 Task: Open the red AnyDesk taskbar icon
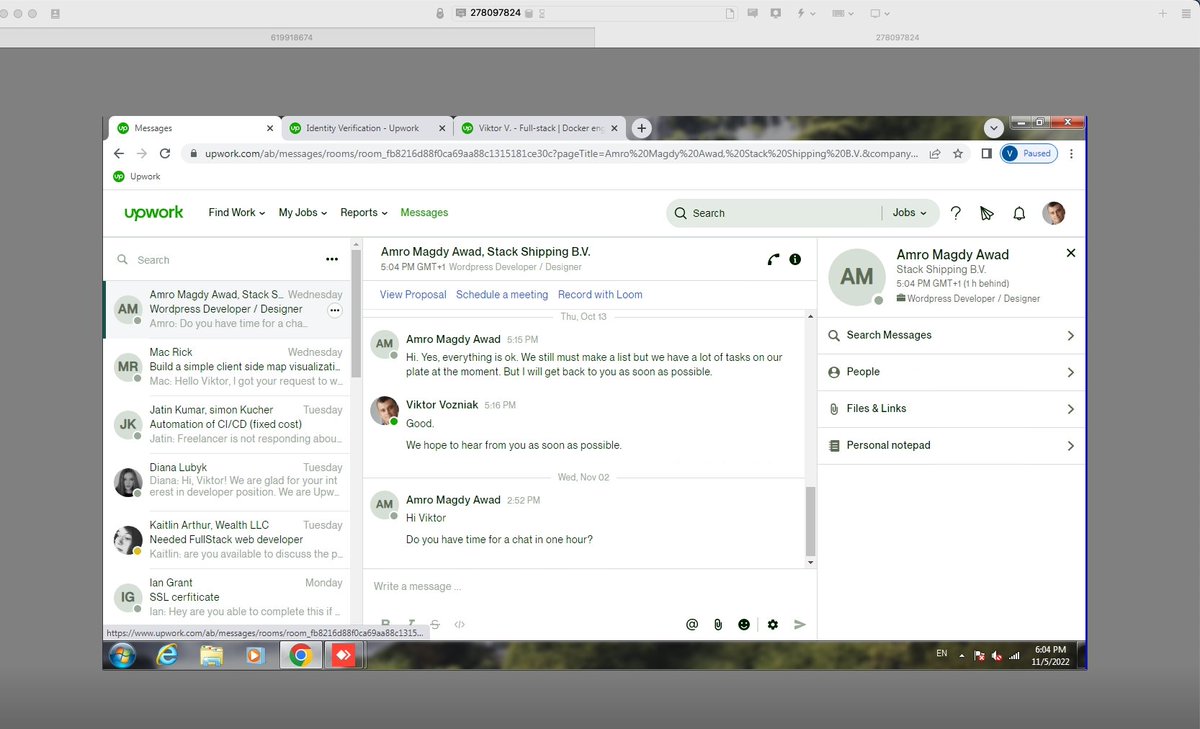click(344, 656)
